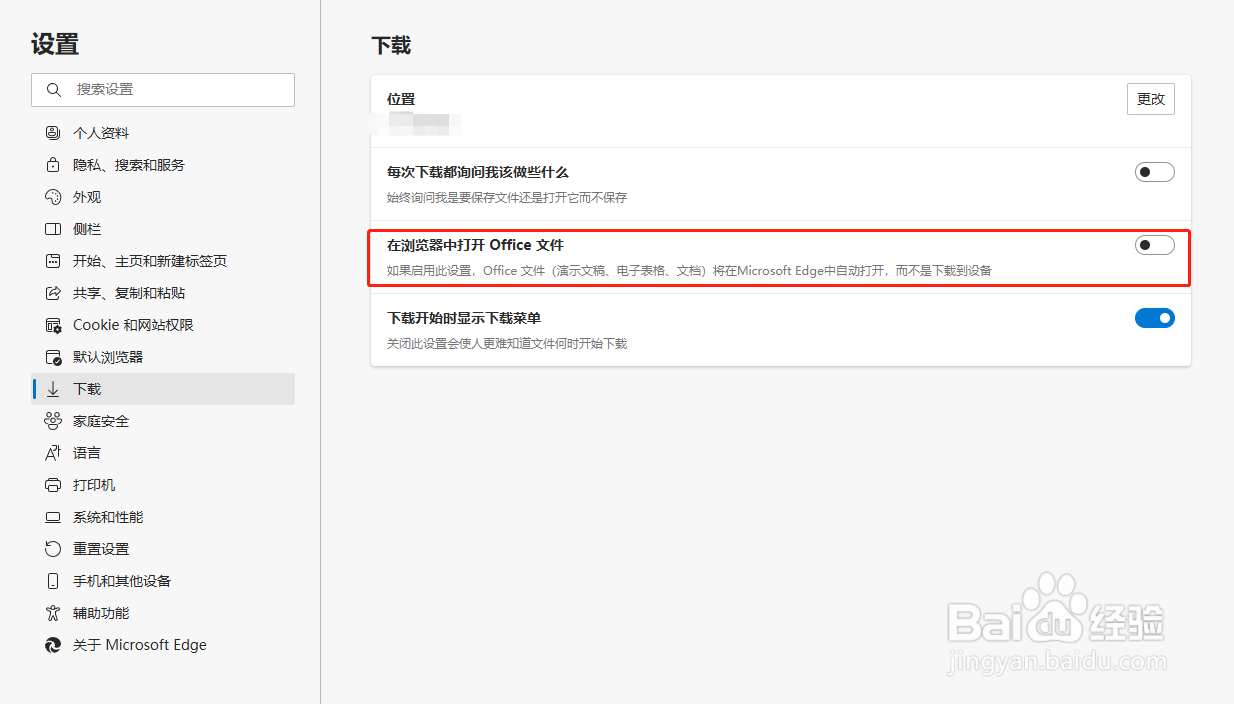Select 系统和性能 menu item

163,517
